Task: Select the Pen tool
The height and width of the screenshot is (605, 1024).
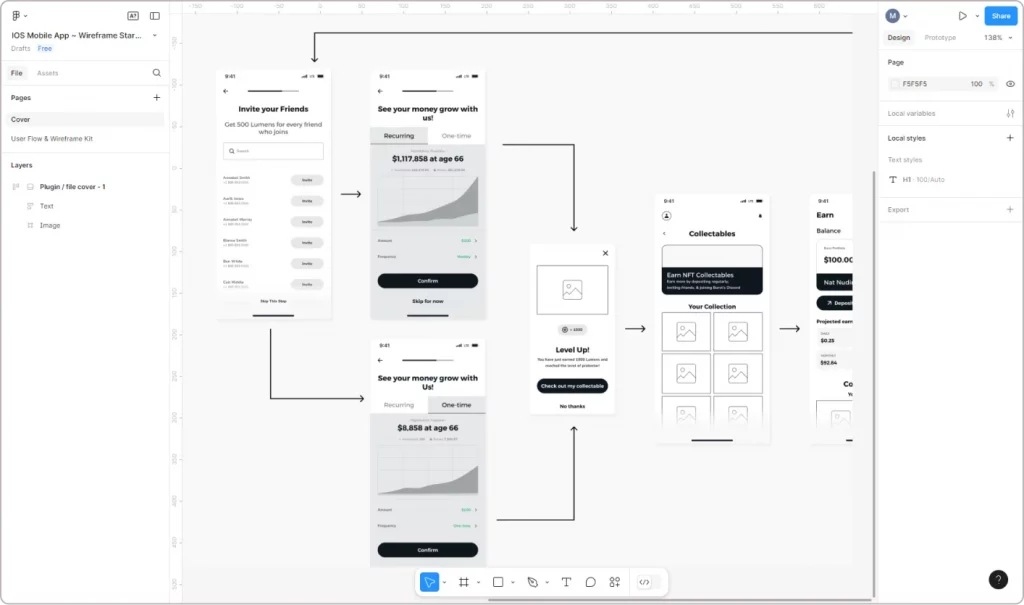Action: tap(532, 582)
